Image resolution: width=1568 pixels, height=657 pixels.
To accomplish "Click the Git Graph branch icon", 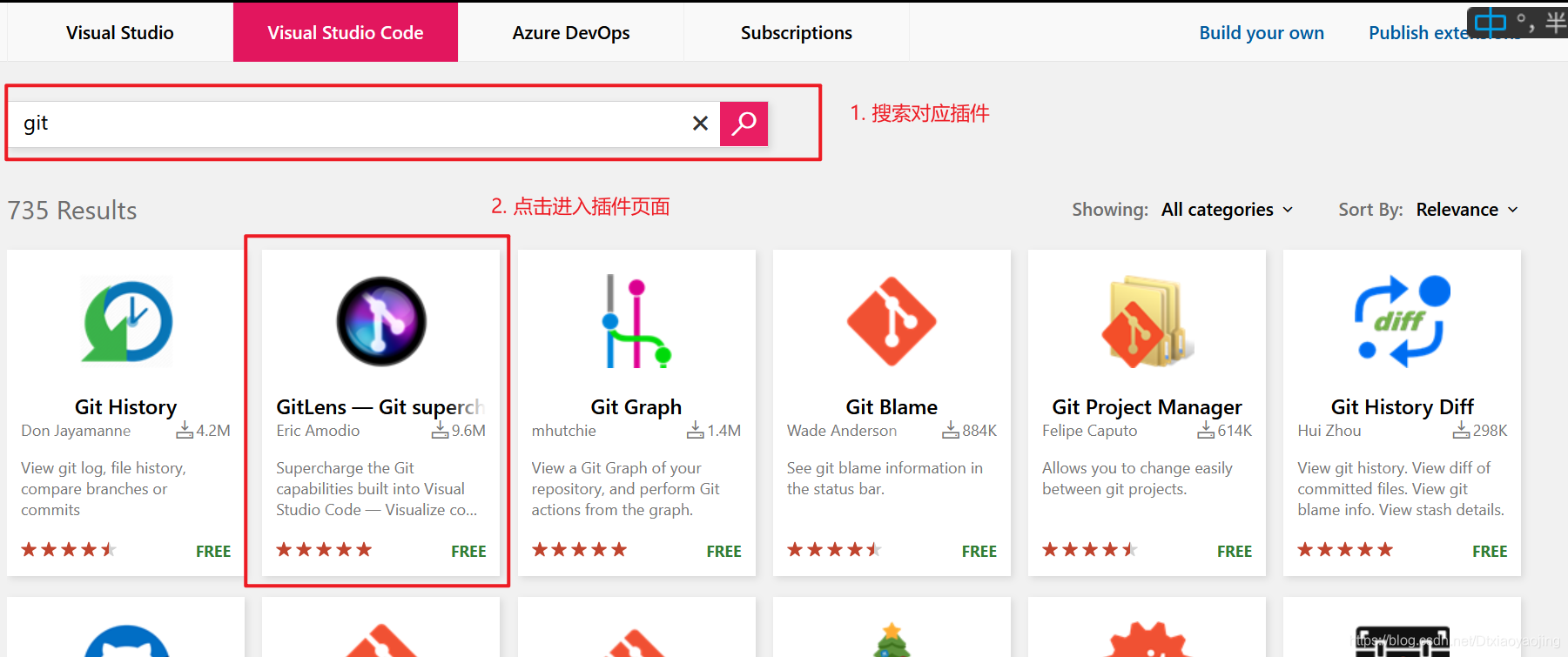I will click(636, 321).
